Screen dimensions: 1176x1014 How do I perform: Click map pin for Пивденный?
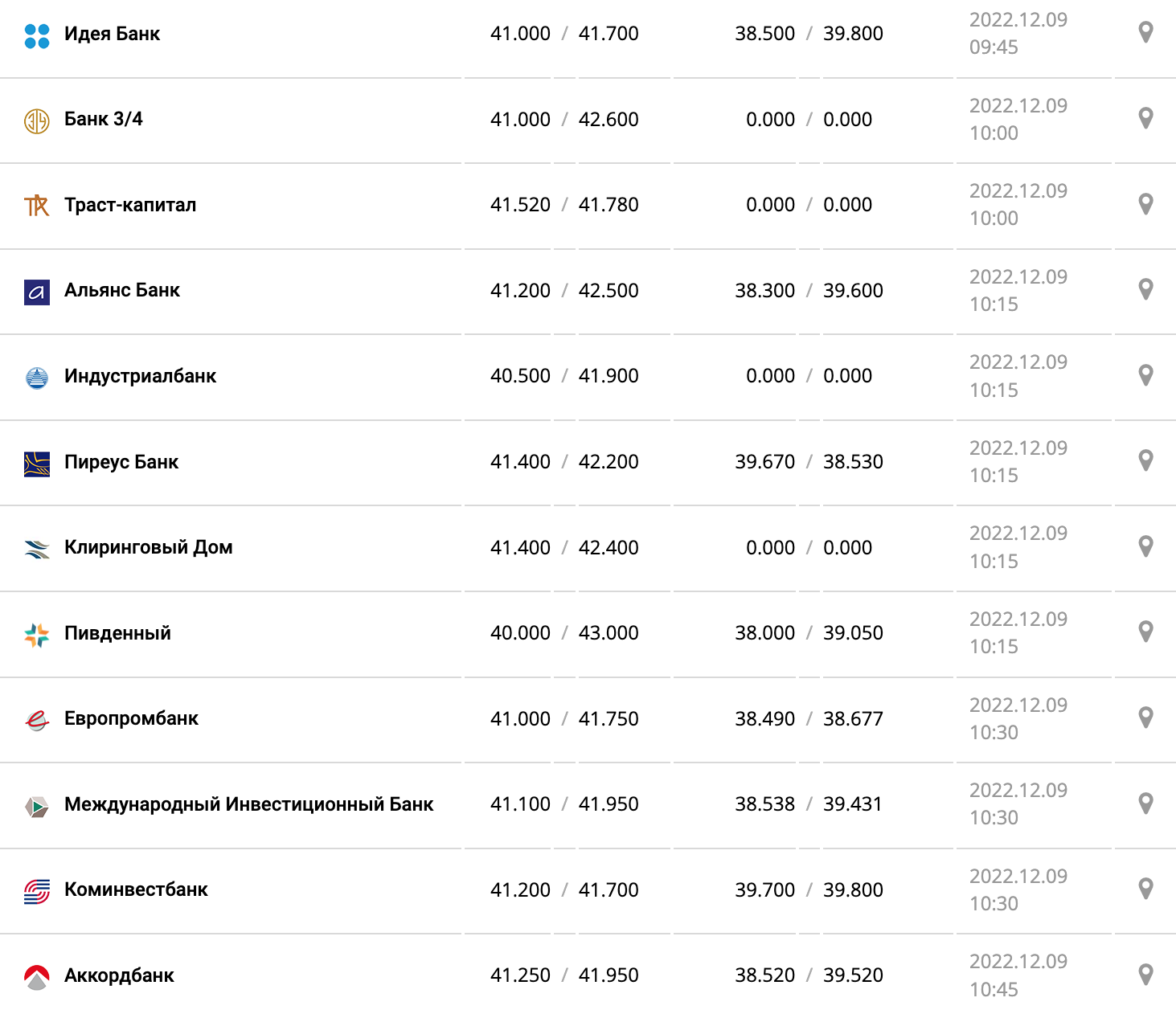pos(1146,632)
